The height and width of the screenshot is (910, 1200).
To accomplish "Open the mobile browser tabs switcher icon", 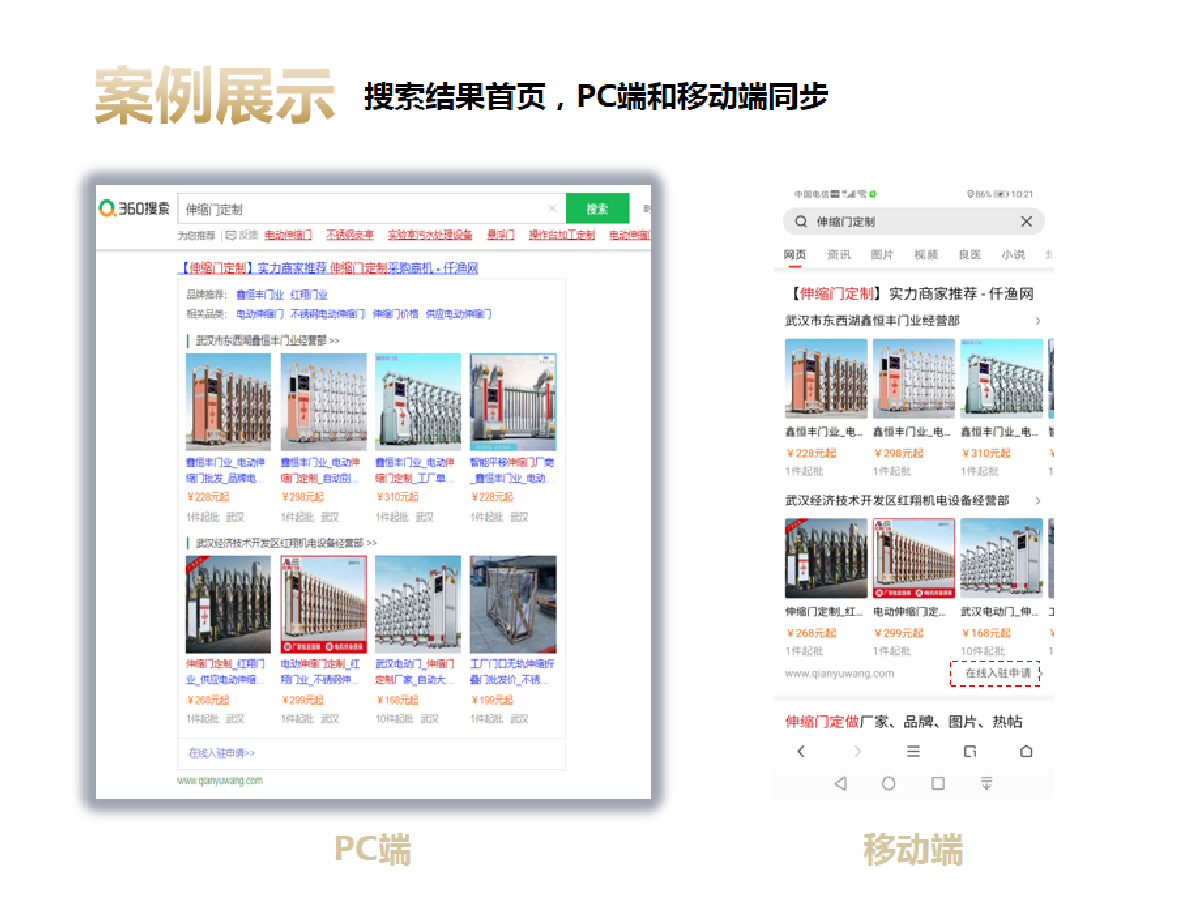I will pos(969,751).
